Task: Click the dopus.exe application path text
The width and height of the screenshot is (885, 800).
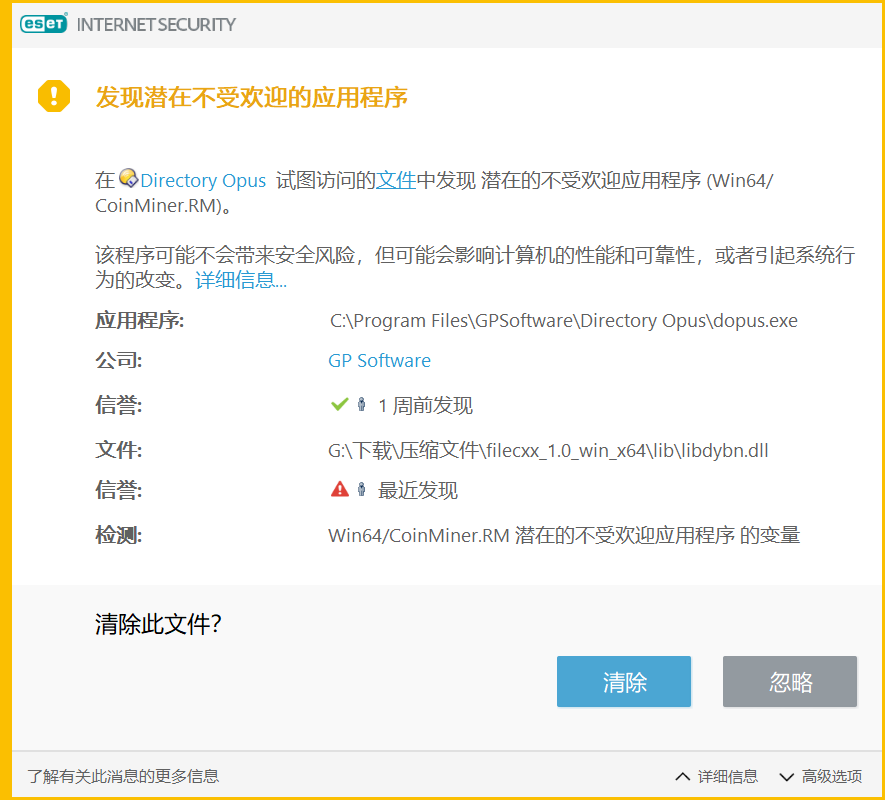Action: [x=563, y=321]
